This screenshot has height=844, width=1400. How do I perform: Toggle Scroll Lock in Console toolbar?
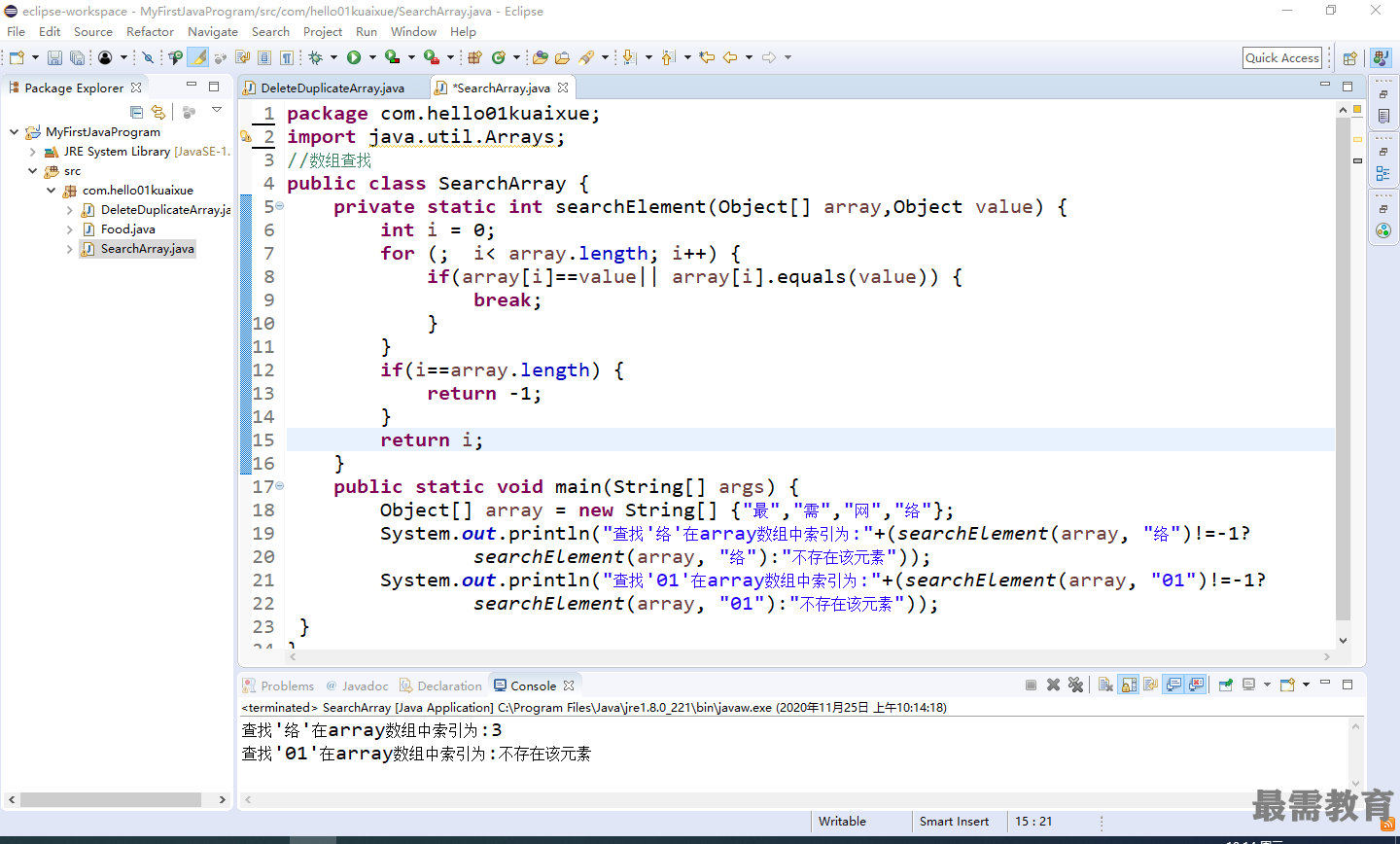[x=1128, y=685]
